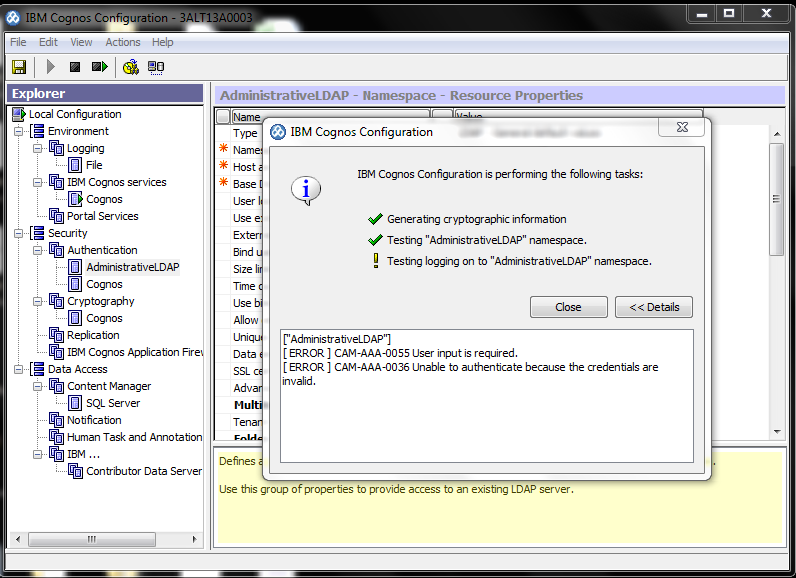Click the properties vertical scrollbar thumb

[x=776, y=199]
